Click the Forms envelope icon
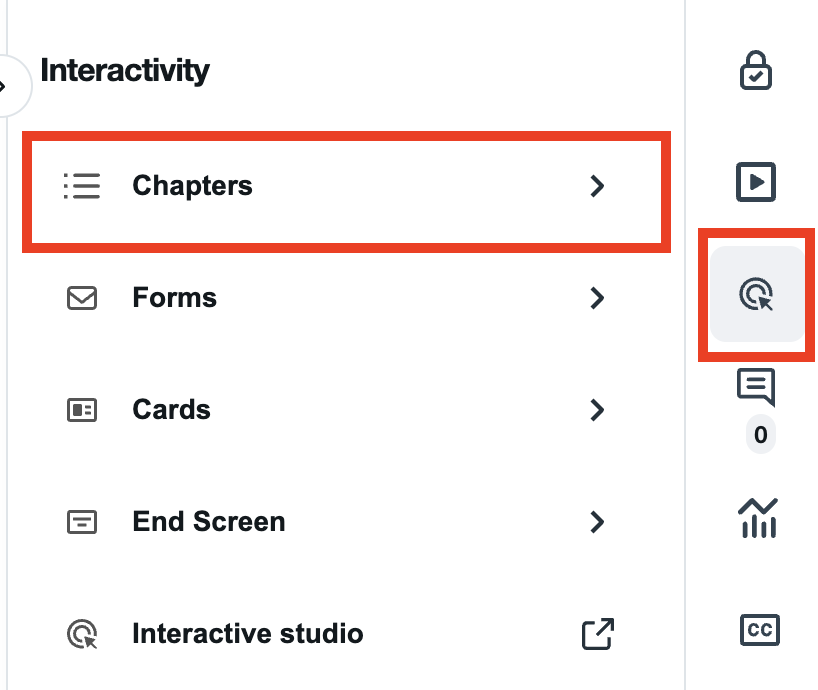 [x=82, y=298]
